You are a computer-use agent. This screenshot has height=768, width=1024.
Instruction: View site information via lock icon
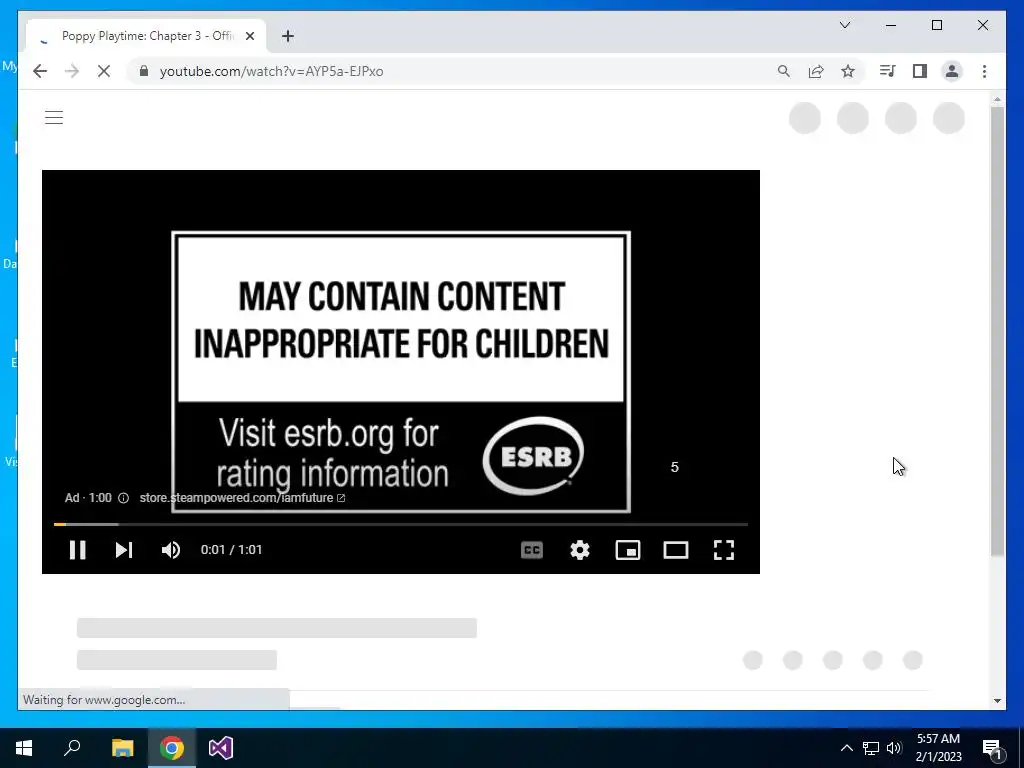[144, 71]
